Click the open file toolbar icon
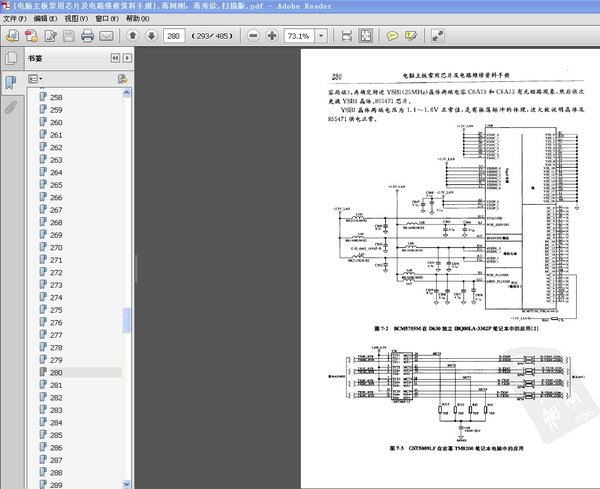This screenshot has width=600, height=489. point(13,36)
